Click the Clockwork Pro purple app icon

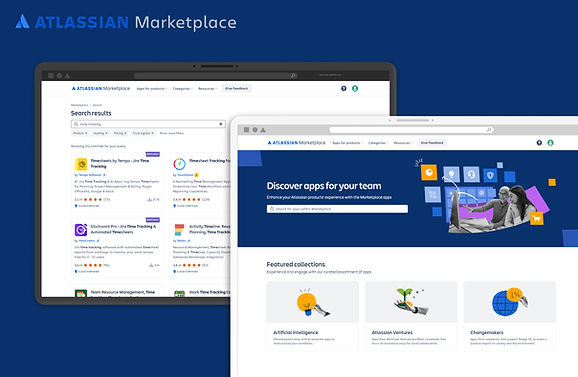click(x=81, y=230)
